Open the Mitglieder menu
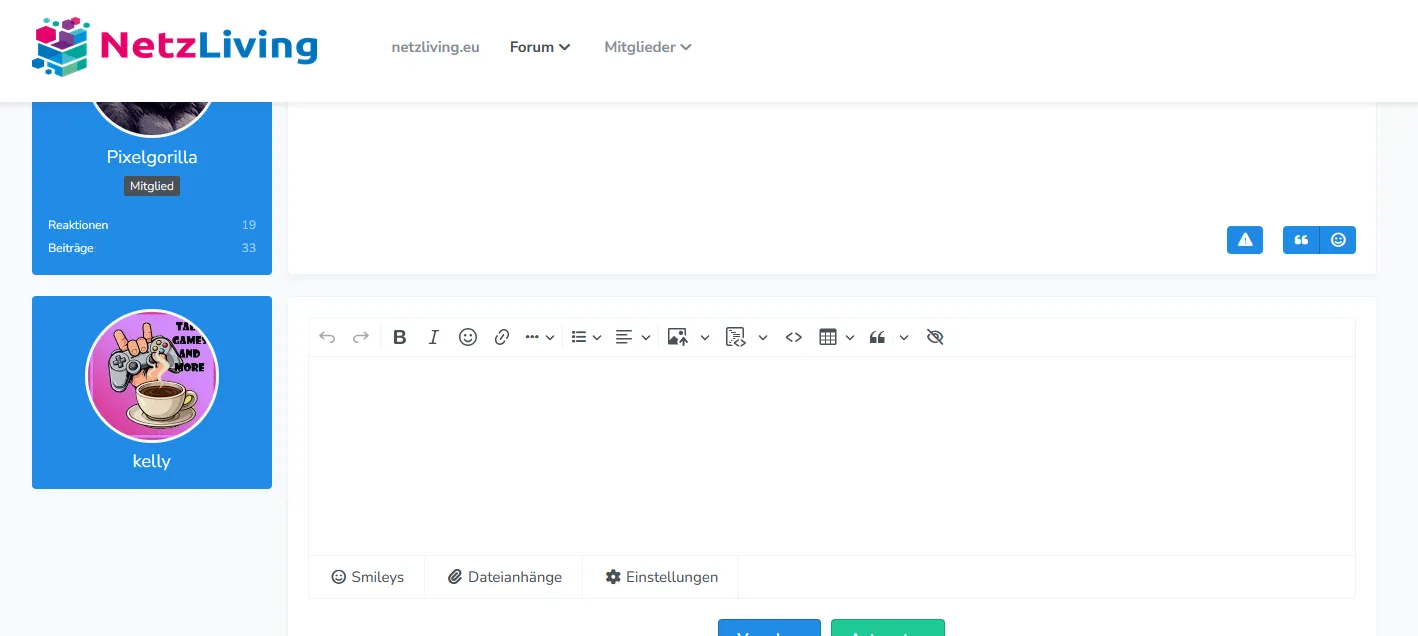The image size is (1418, 636). click(x=648, y=47)
